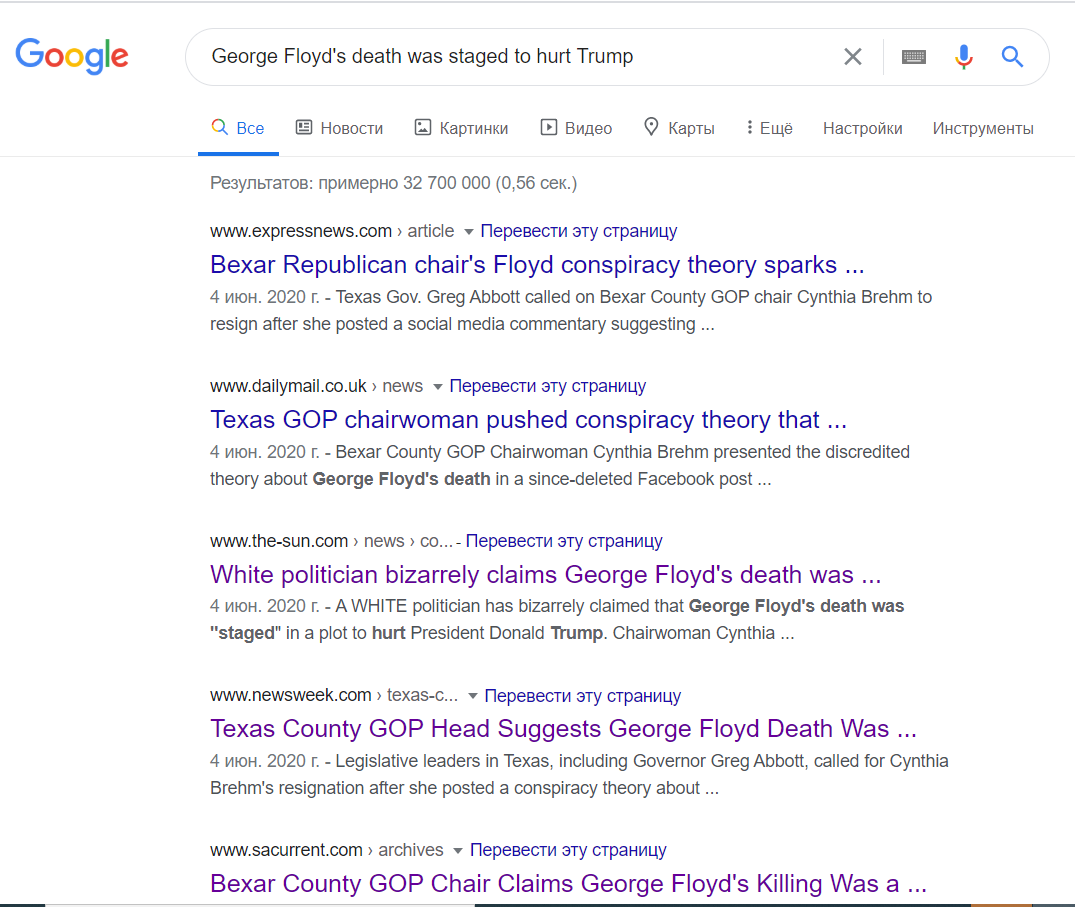Expand the dropdown arrow next to expressnews.com
Screen dimensions: 1075x907
[468, 232]
